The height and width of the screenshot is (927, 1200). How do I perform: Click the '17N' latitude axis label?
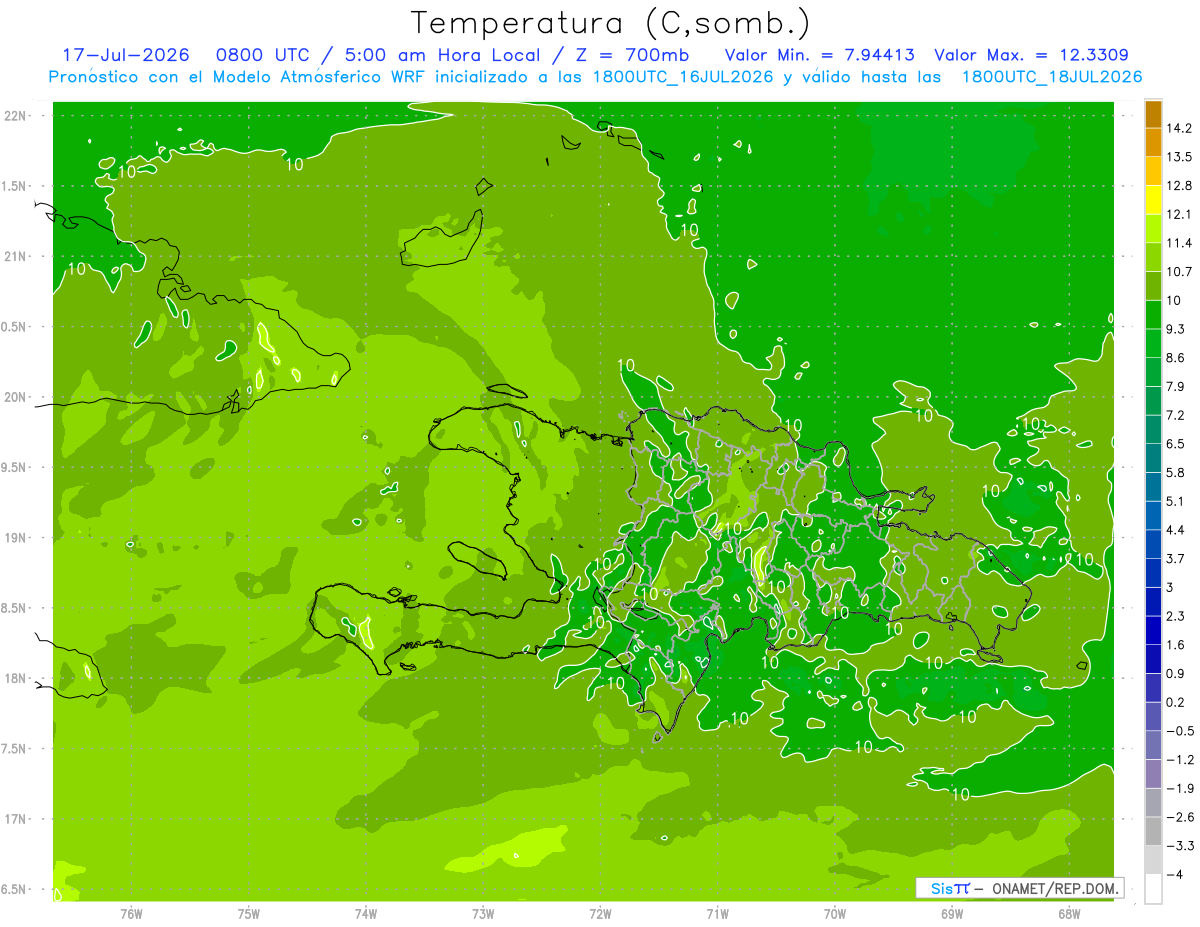tap(15, 819)
